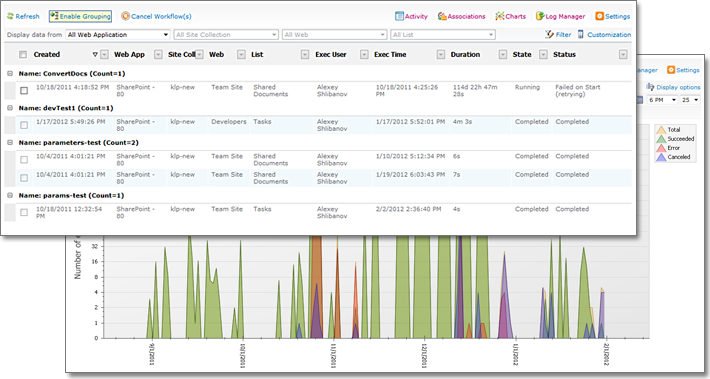Click Cancel Workflow(s) link

tap(161, 16)
